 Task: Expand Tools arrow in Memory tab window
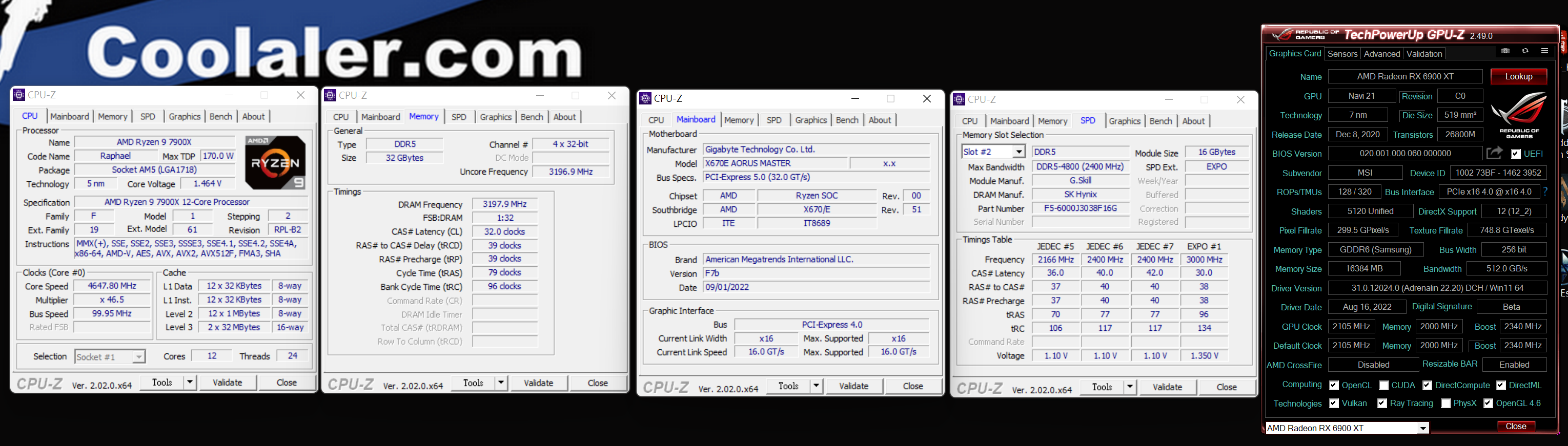pos(501,383)
